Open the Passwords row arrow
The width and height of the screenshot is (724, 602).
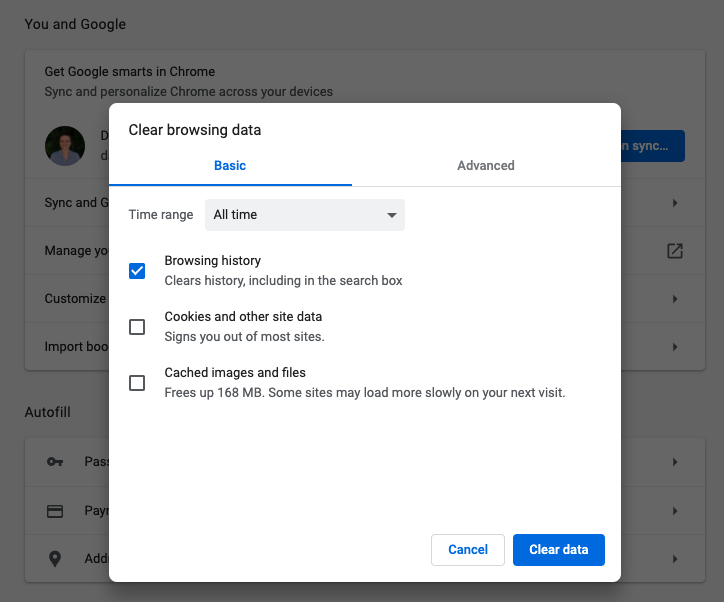[x=675, y=462]
